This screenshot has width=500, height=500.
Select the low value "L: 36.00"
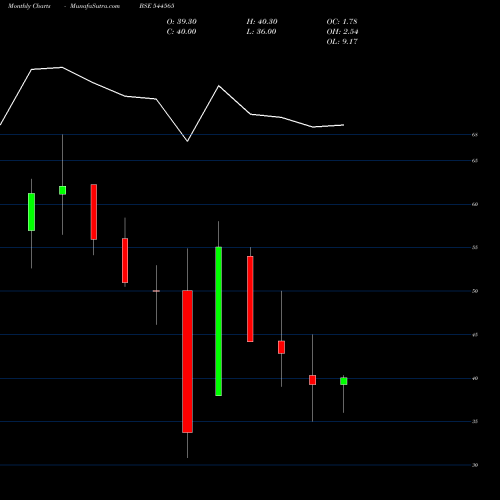(261, 32)
